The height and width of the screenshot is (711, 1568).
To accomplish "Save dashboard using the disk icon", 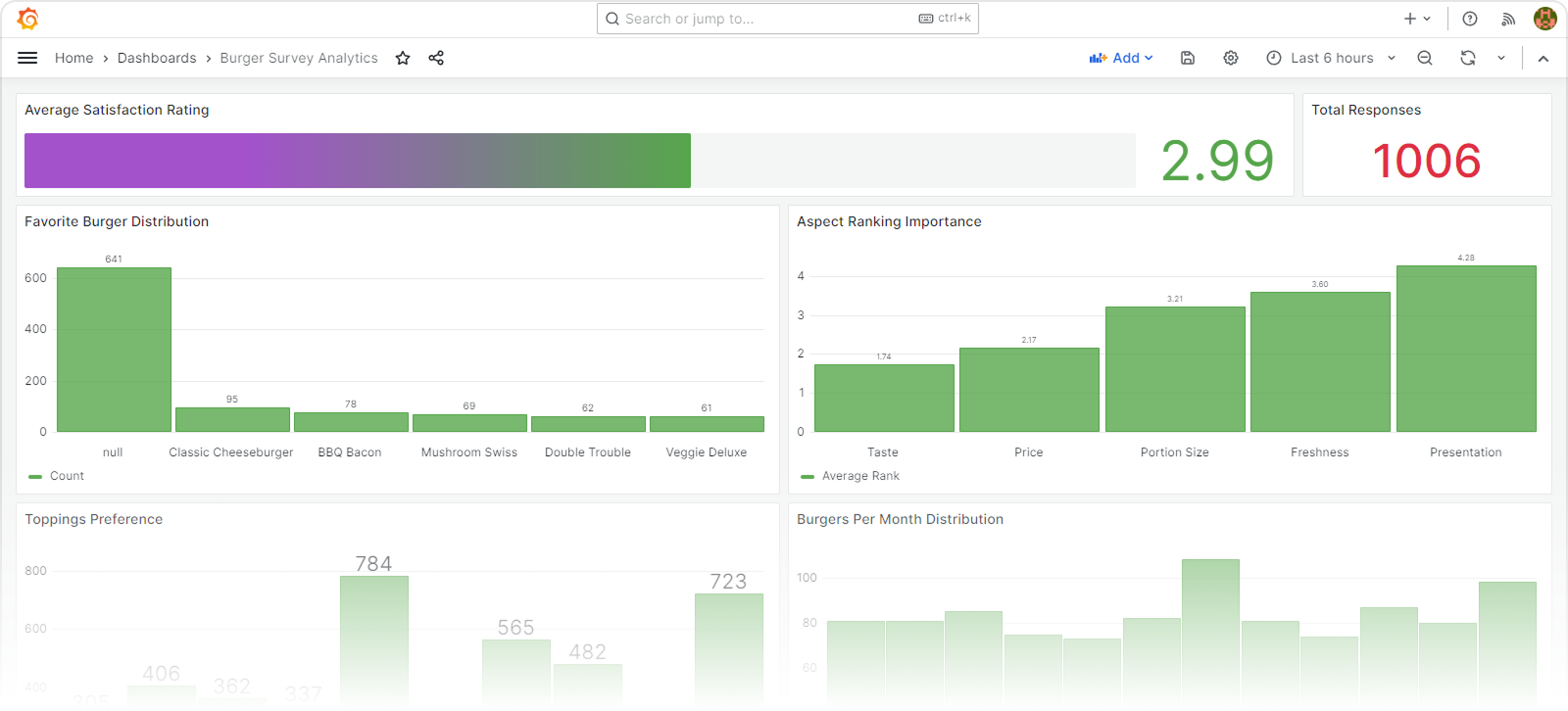I will [1188, 58].
